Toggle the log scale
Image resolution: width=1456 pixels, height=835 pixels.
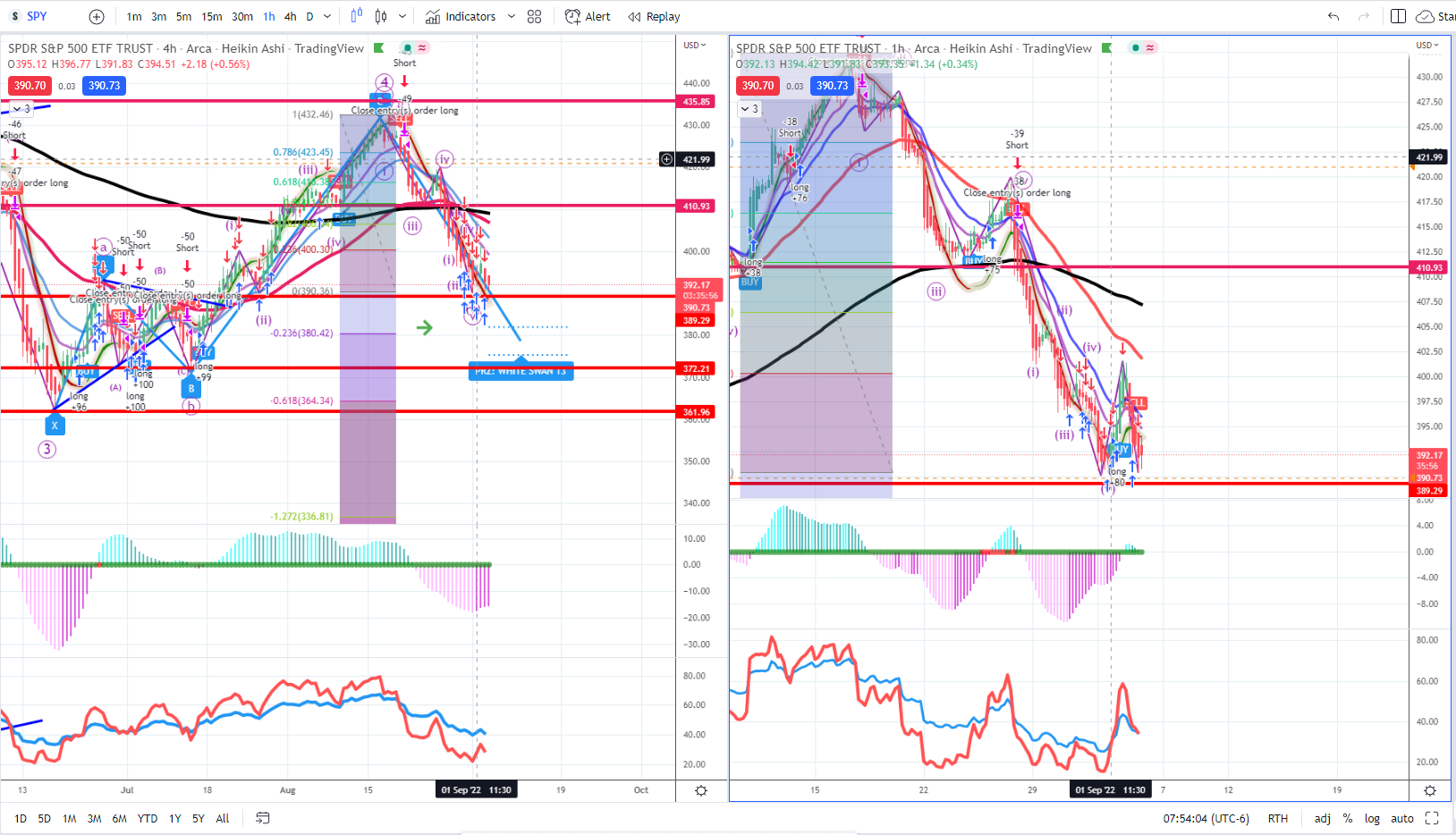coord(1372,818)
